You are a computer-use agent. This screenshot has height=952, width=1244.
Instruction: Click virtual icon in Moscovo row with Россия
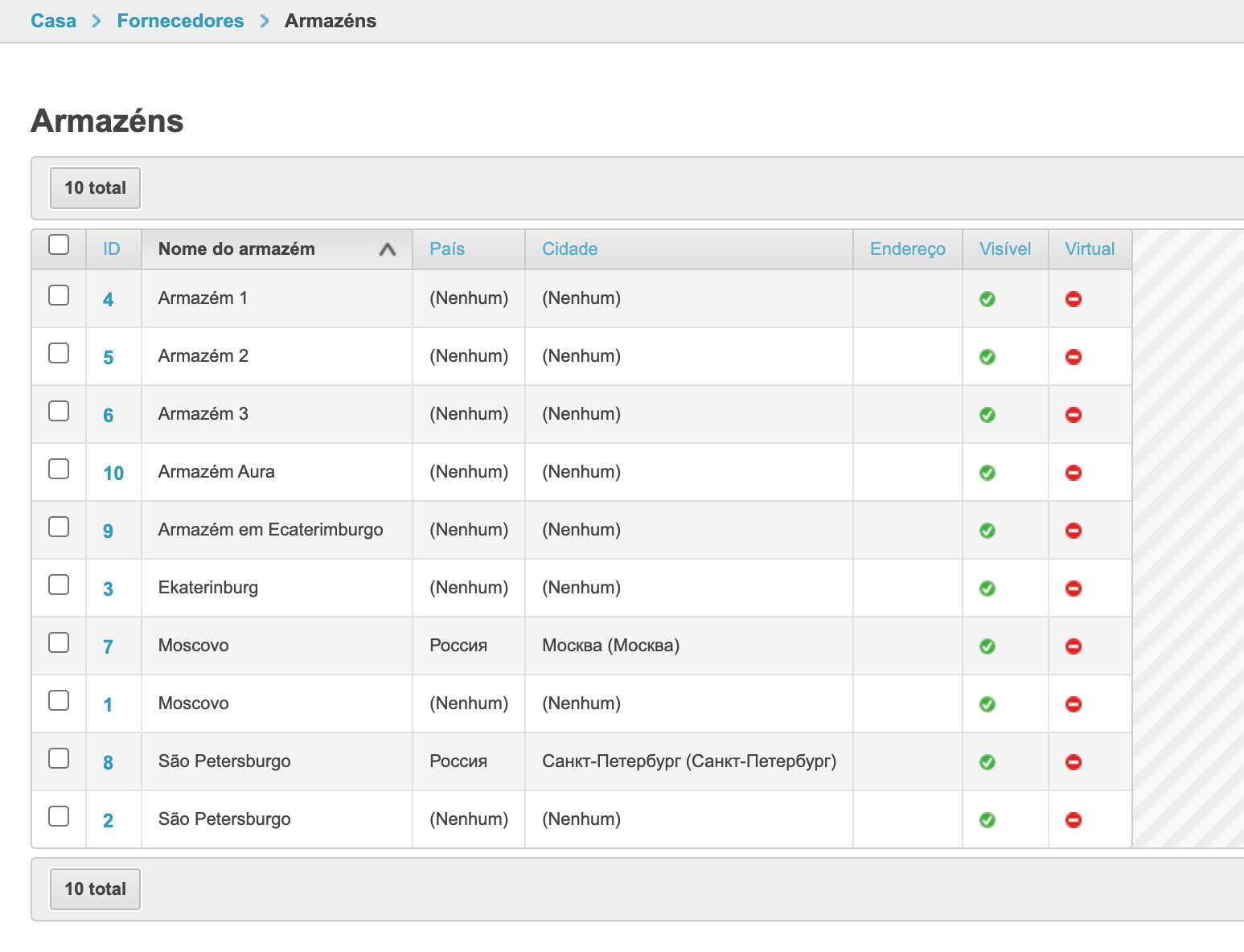pyautogui.click(x=1074, y=646)
